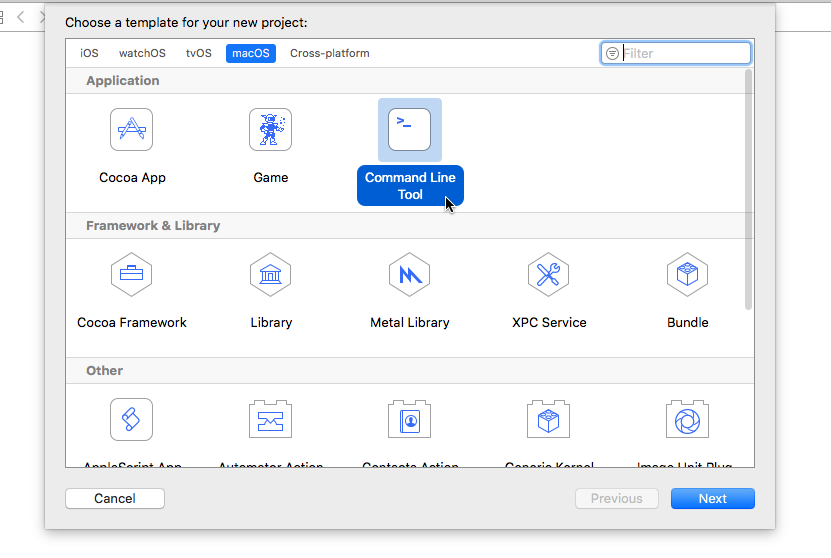Click the Cancel button
831x558 pixels.
[x=115, y=499]
